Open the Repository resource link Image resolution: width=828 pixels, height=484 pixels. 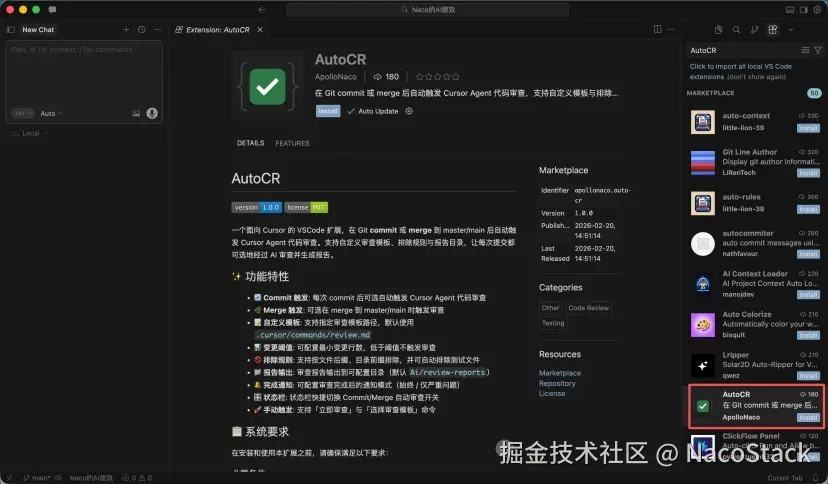tap(557, 383)
